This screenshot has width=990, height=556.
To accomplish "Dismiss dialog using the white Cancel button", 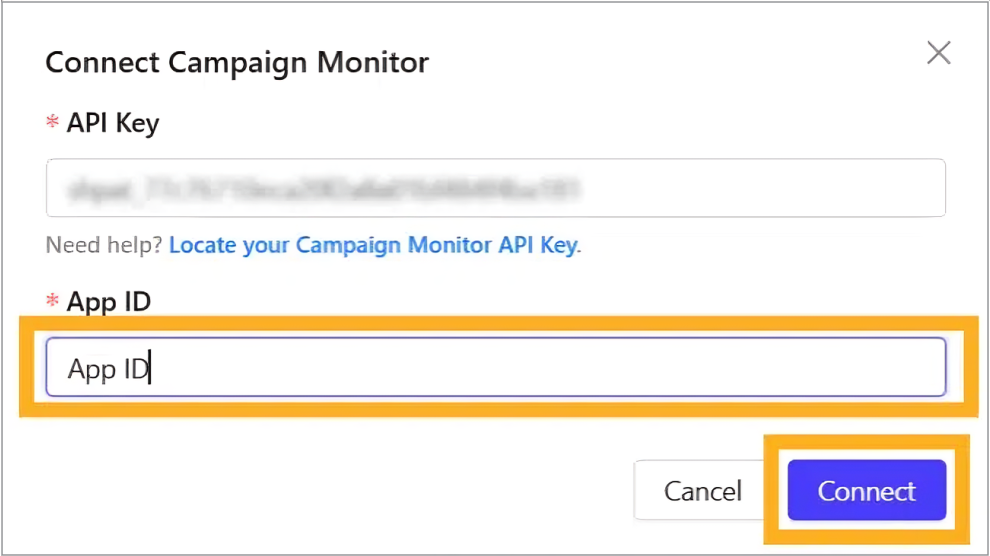I will [x=703, y=491].
